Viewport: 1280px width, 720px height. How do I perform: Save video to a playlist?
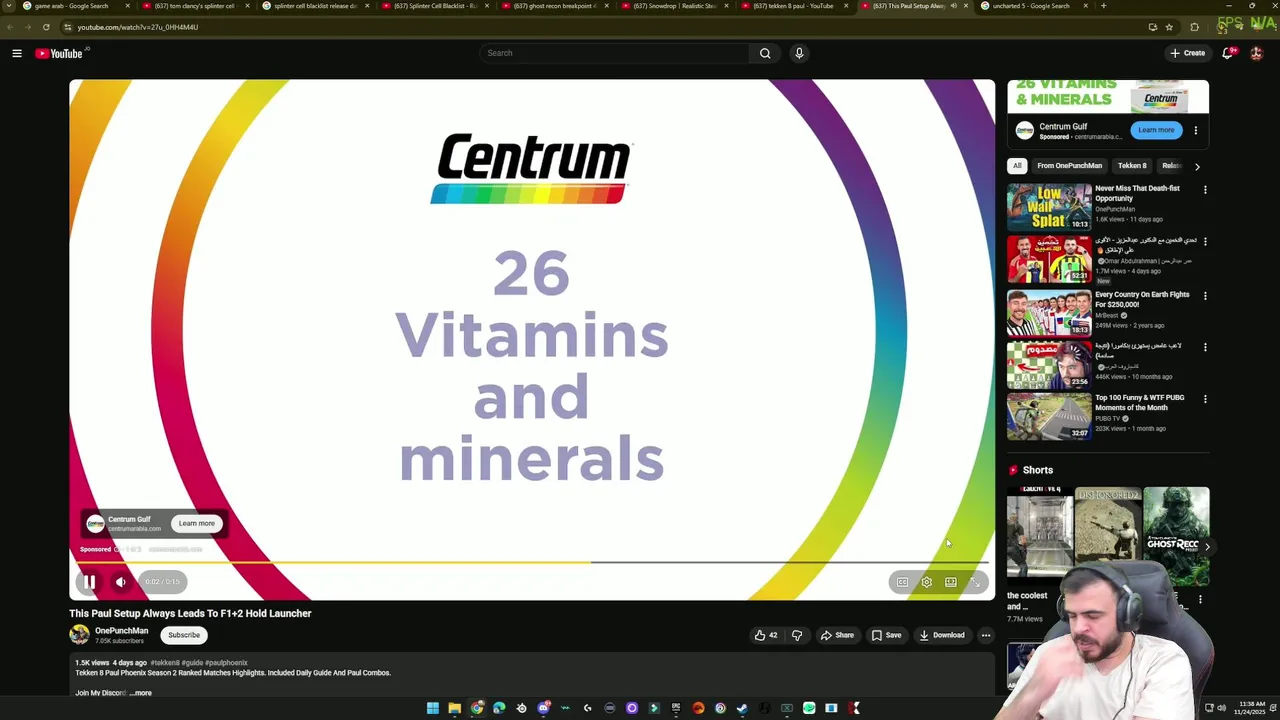887,635
